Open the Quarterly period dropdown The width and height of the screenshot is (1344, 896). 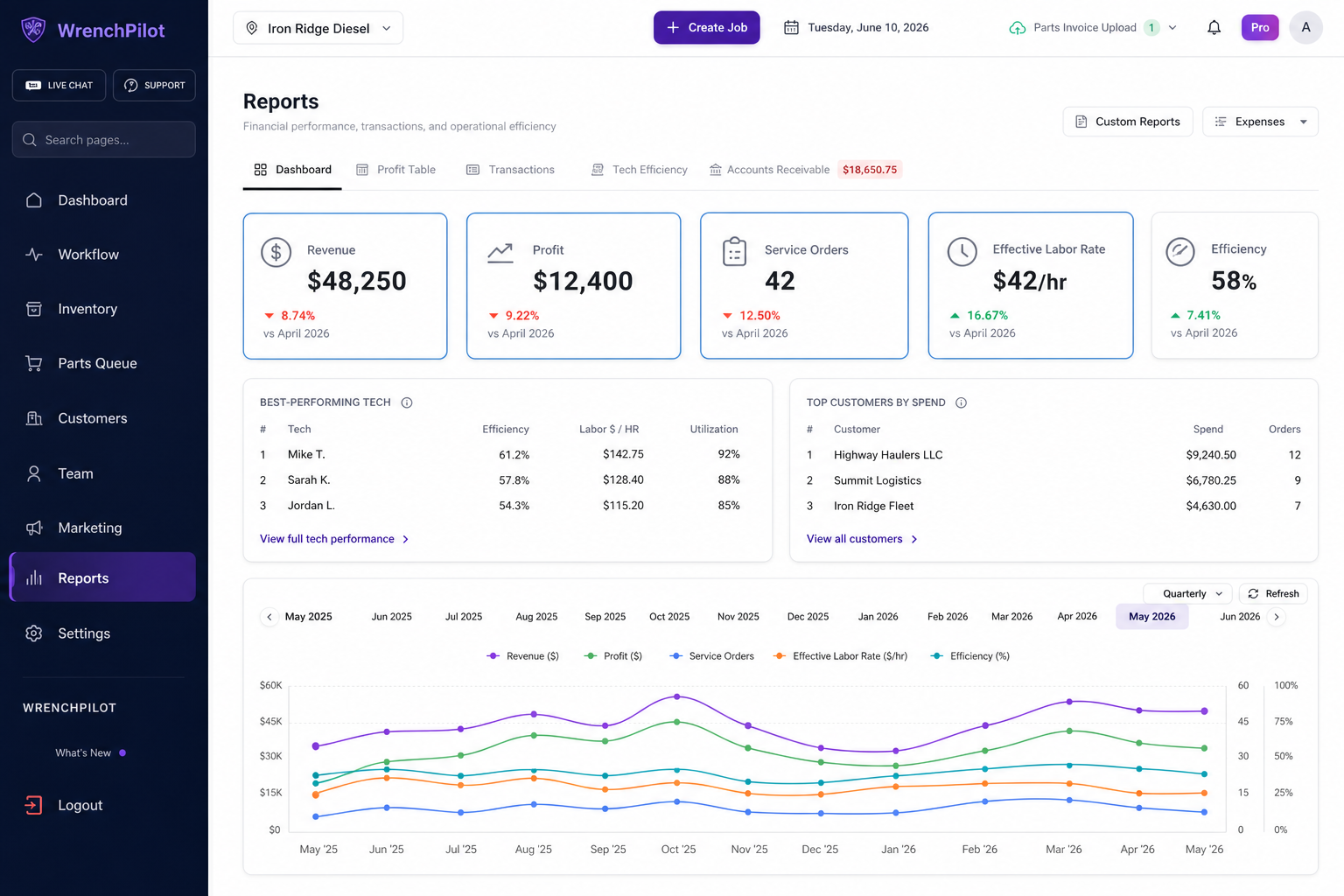(1188, 593)
